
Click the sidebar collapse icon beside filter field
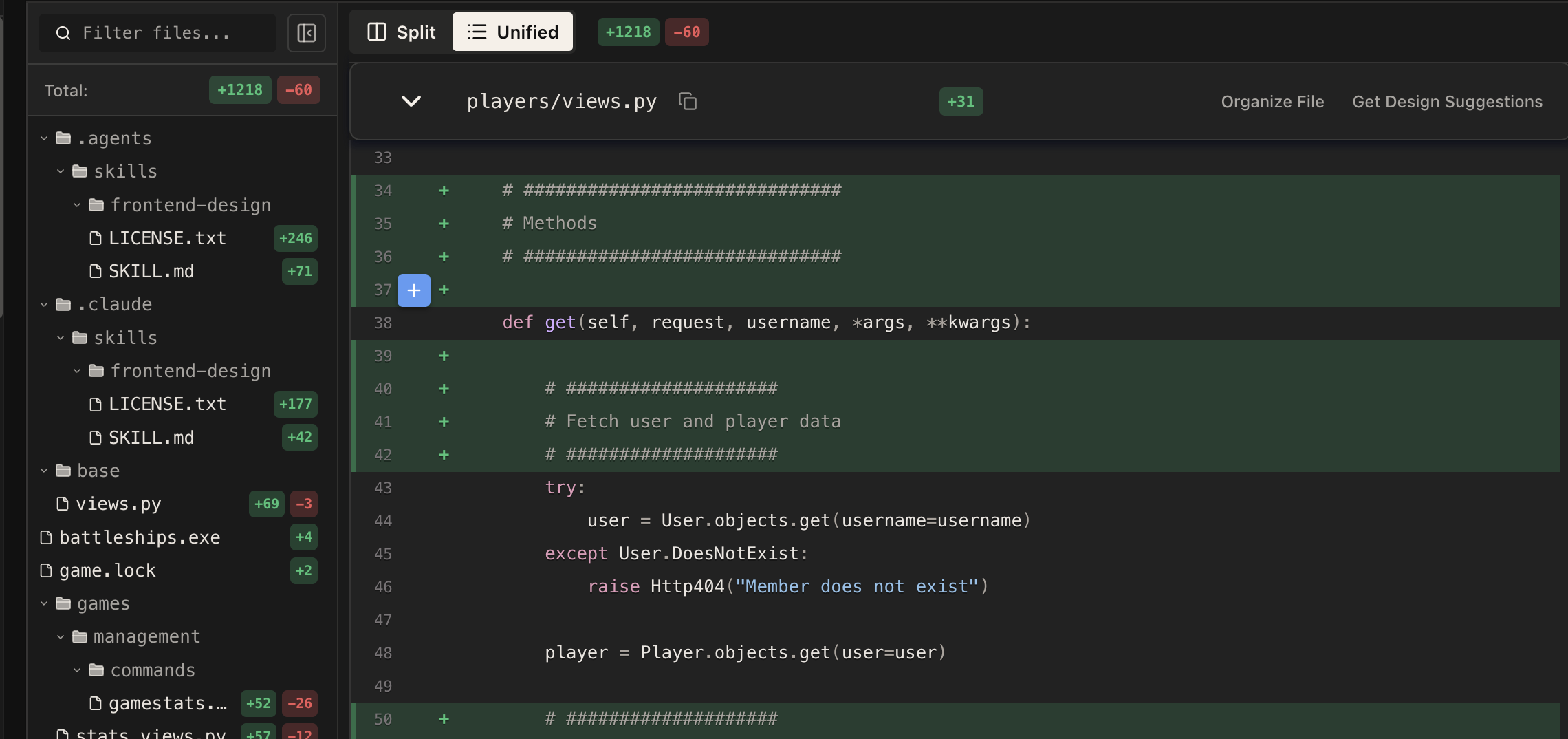pos(307,32)
